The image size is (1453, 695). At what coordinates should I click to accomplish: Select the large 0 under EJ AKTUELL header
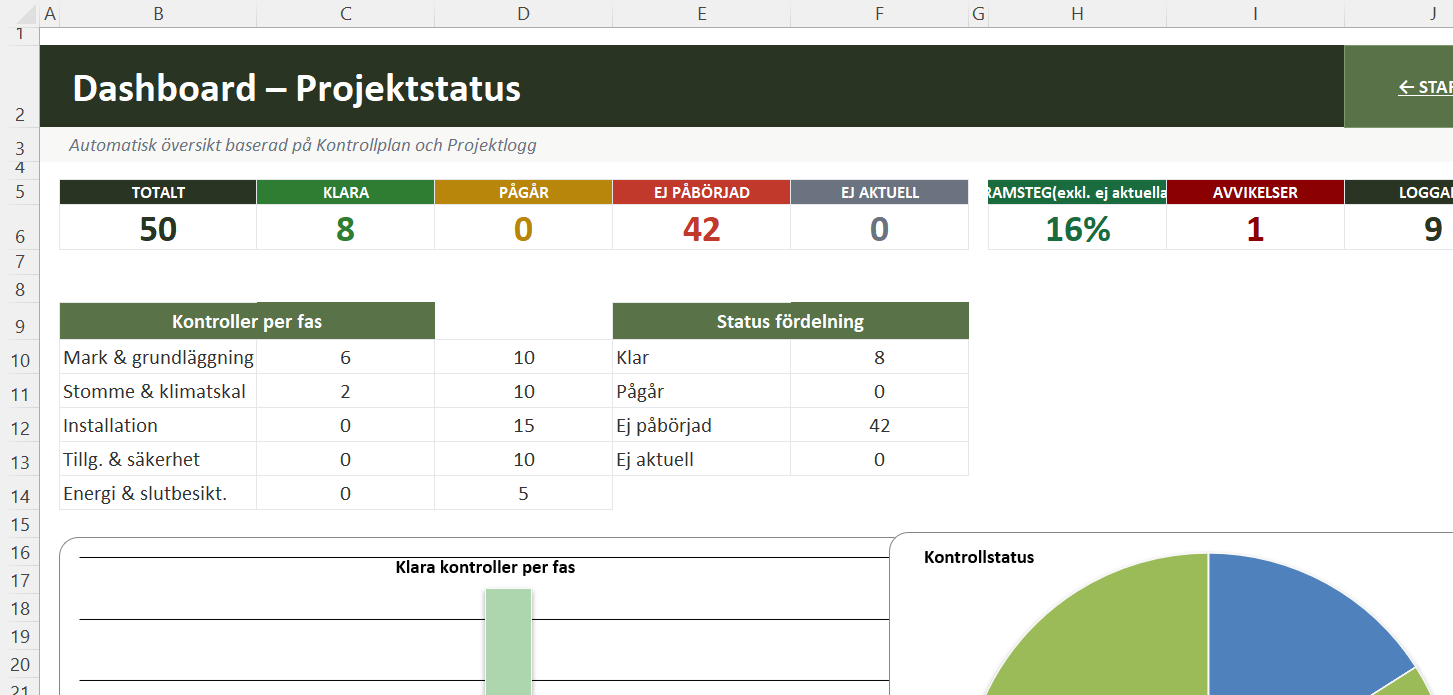[879, 229]
